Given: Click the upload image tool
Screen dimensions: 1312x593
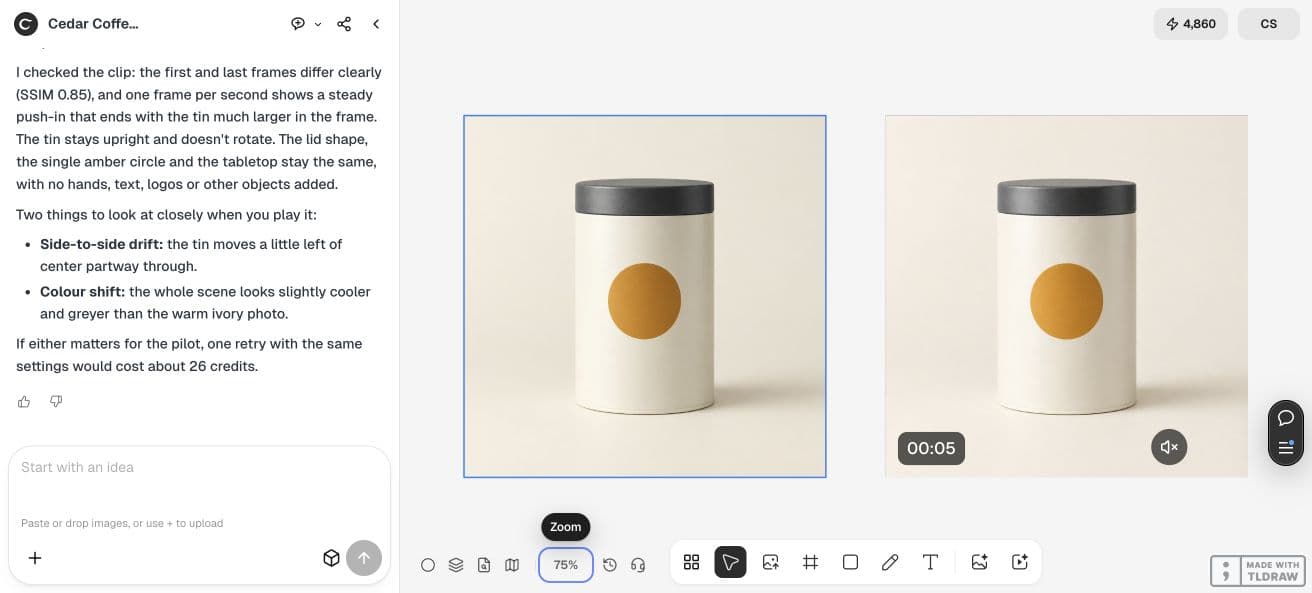Looking at the screenshot, I should (x=771, y=562).
